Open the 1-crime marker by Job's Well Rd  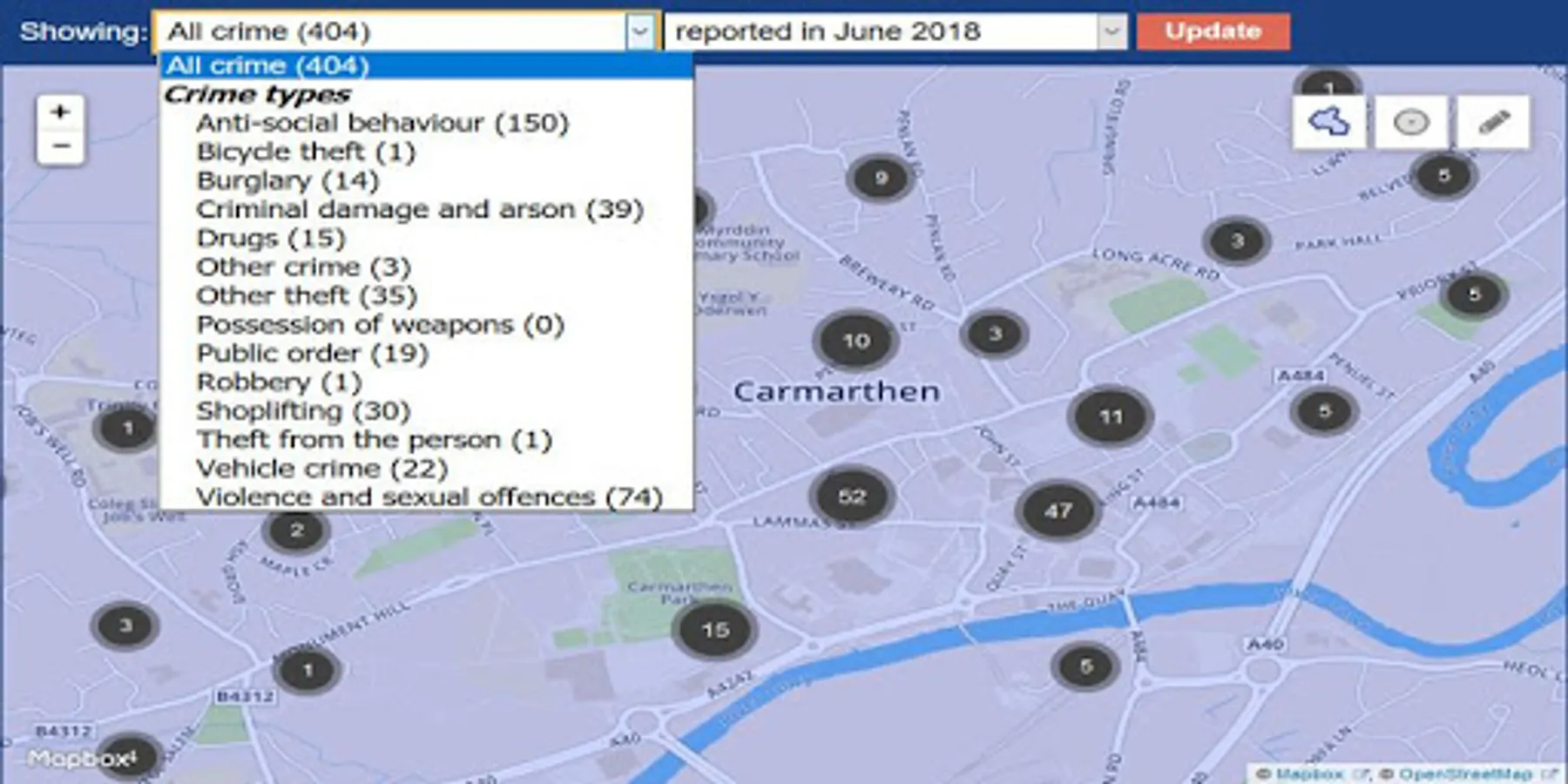click(x=127, y=428)
